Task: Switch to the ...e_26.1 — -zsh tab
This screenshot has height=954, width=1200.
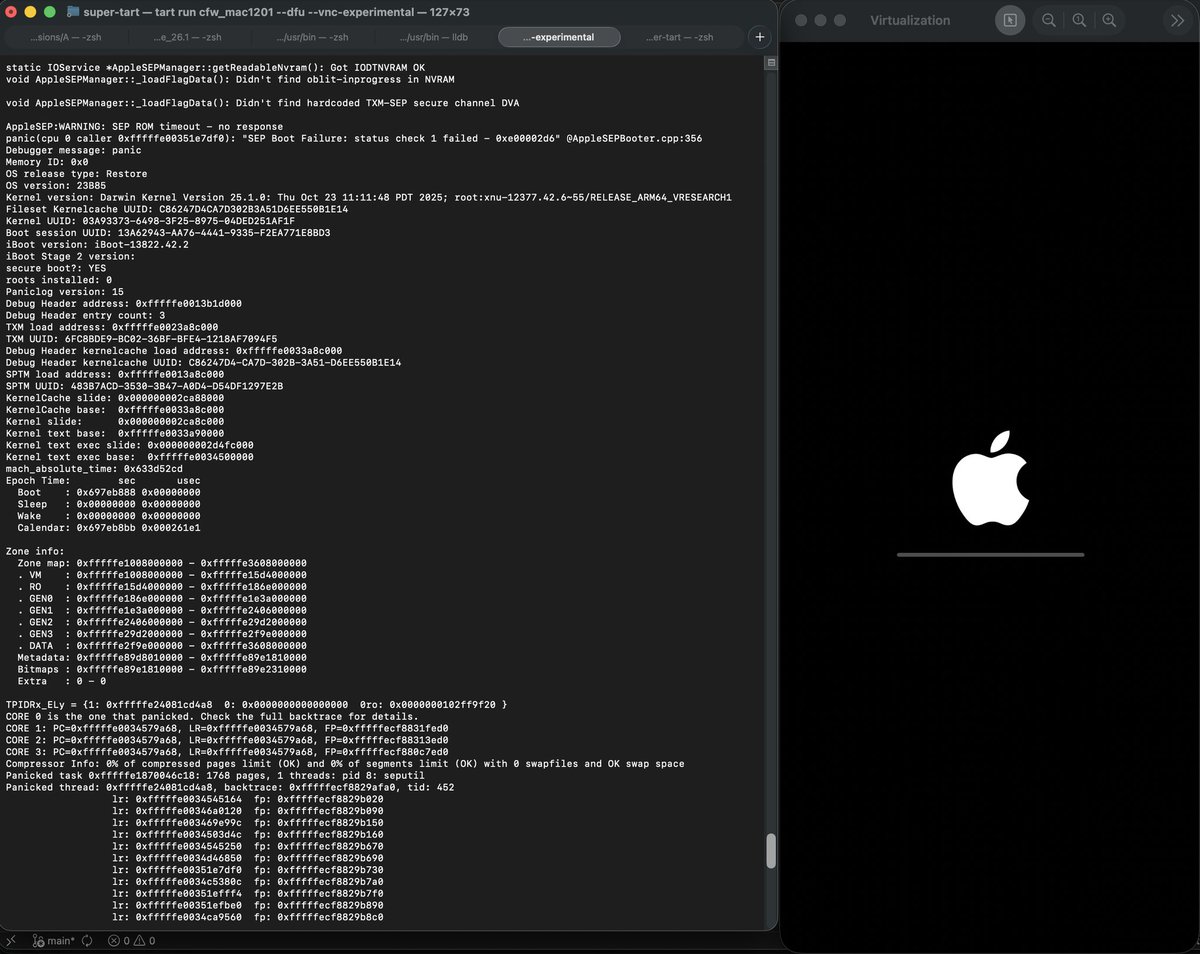Action: (187, 37)
